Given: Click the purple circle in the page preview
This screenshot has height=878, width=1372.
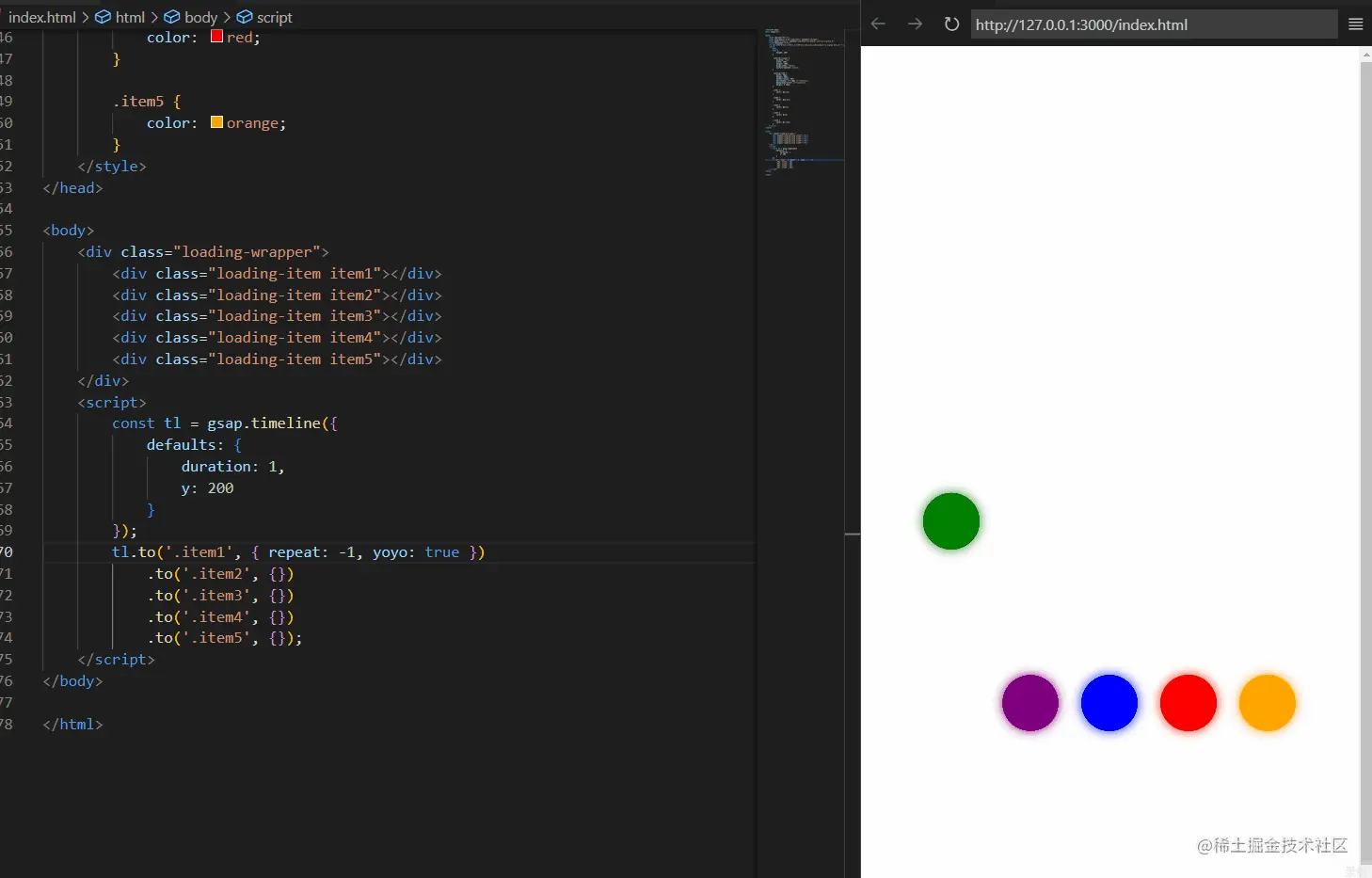Looking at the screenshot, I should coord(1029,702).
